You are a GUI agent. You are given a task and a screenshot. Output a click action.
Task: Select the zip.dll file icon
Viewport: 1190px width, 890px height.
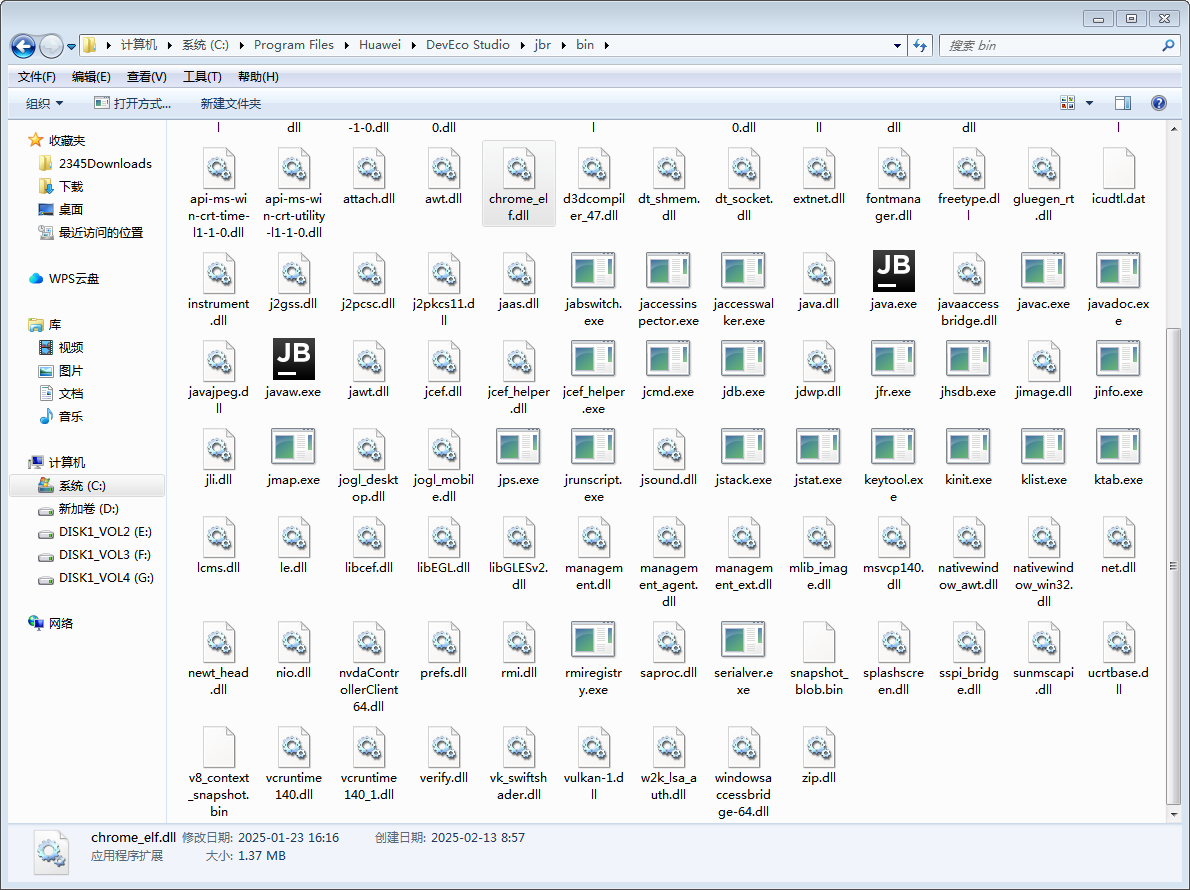[819, 747]
